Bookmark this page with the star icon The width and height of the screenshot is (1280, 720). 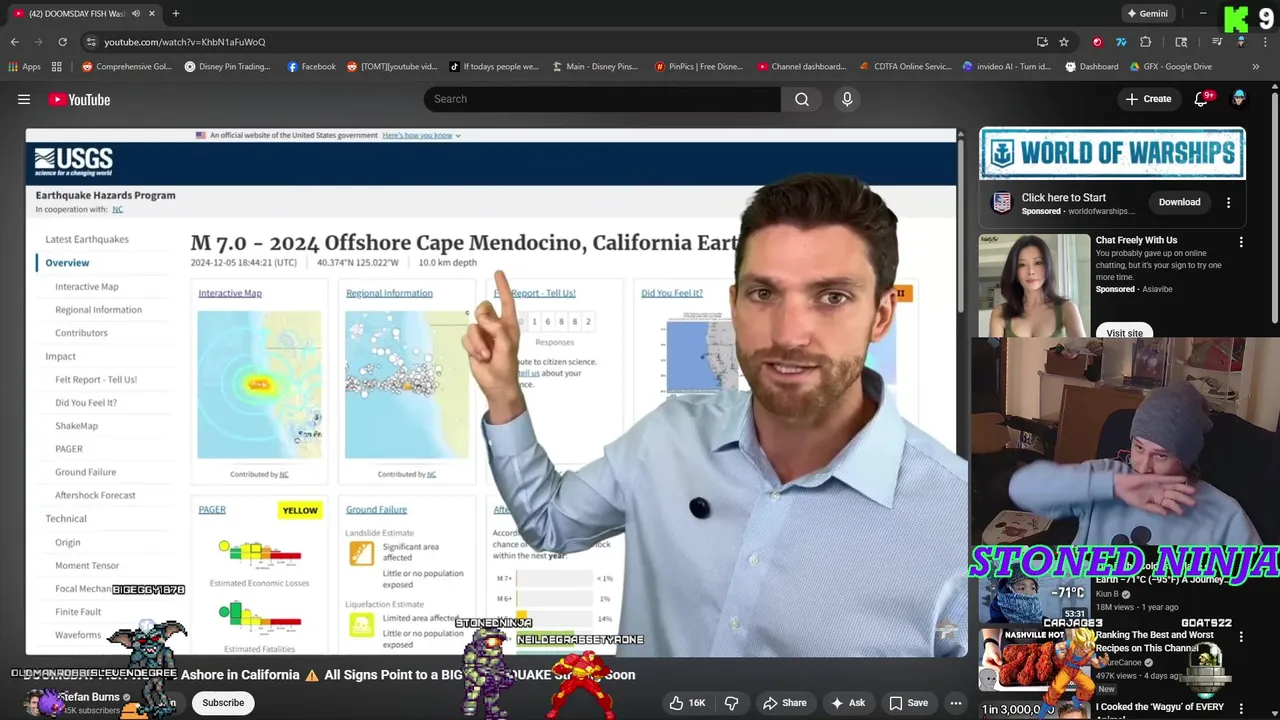(x=1064, y=42)
